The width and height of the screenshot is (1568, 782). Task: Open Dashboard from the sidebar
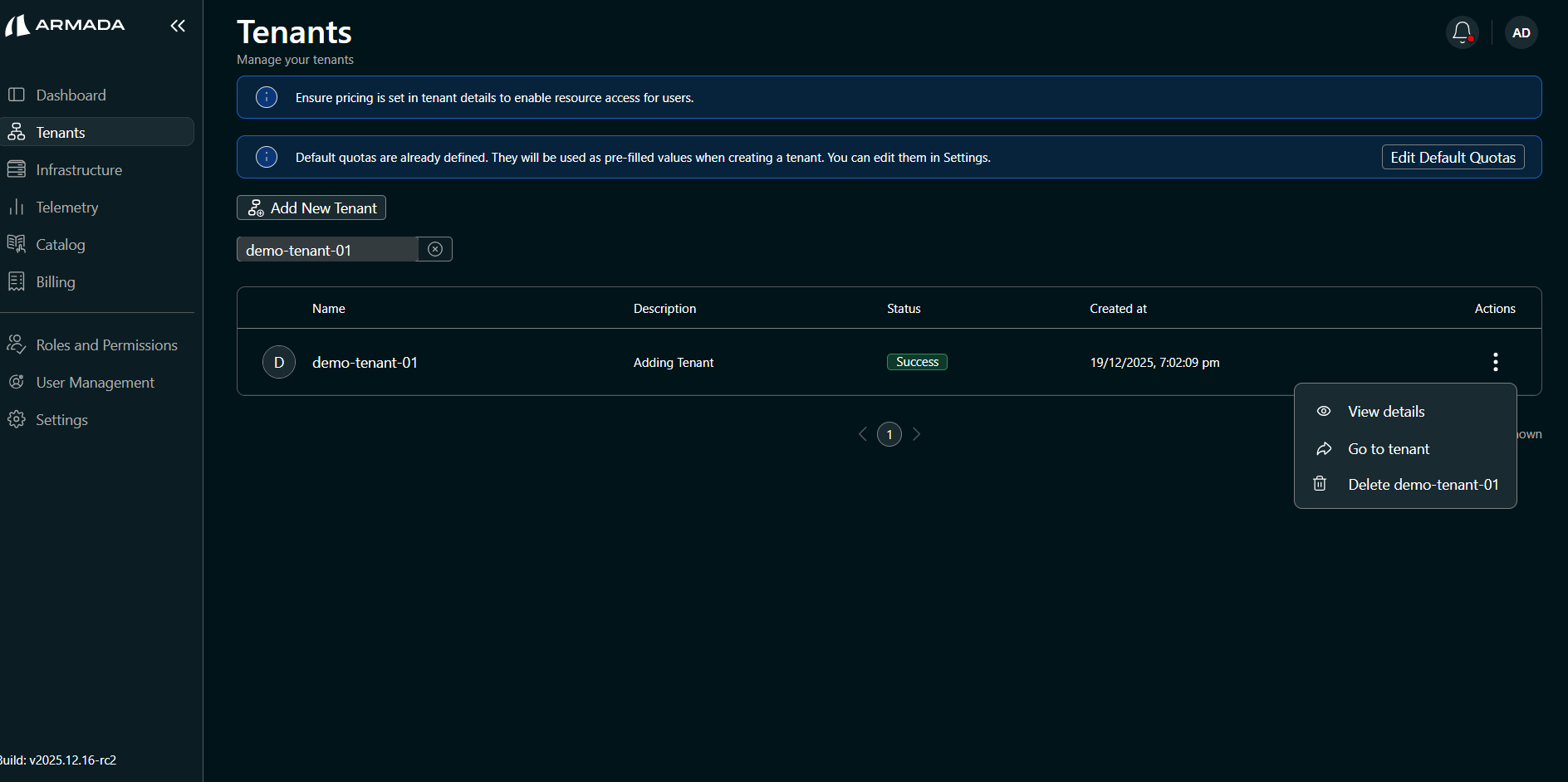[x=71, y=95]
